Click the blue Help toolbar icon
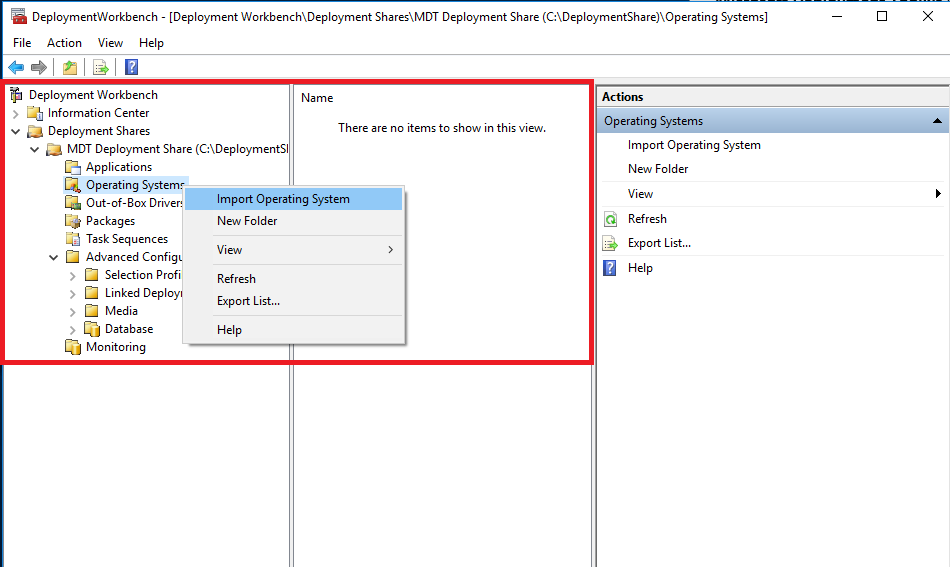This screenshot has height=567, width=950. 131,67
